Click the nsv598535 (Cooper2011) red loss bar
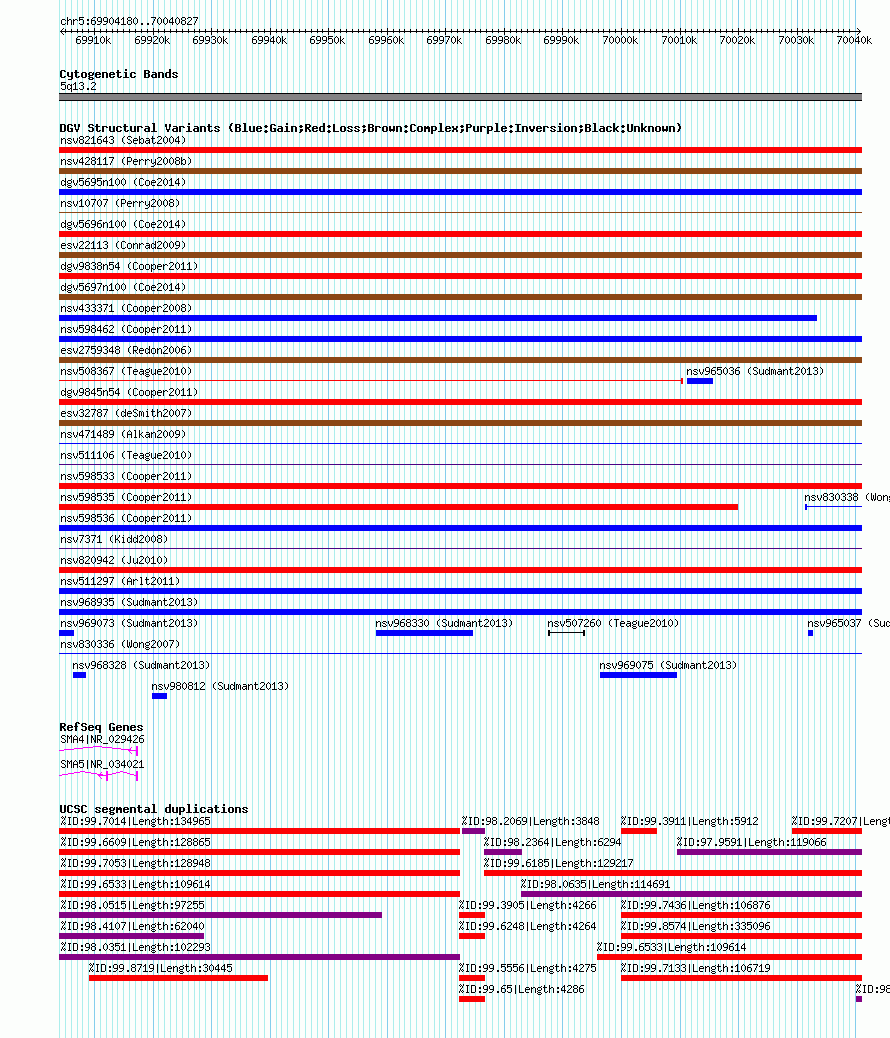The image size is (890, 1038). click(x=399, y=507)
